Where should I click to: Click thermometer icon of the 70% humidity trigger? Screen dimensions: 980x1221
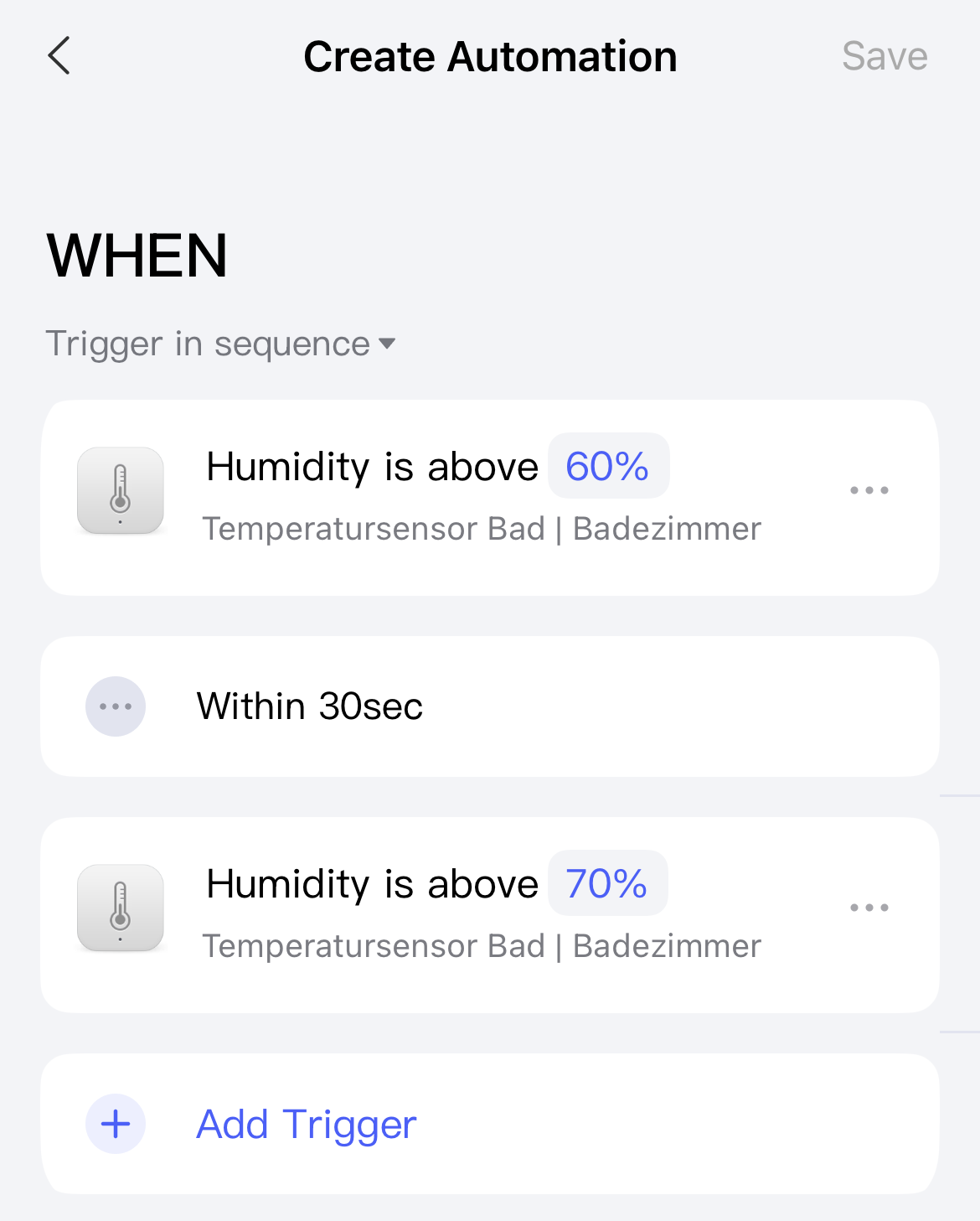click(x=121, y=908)
